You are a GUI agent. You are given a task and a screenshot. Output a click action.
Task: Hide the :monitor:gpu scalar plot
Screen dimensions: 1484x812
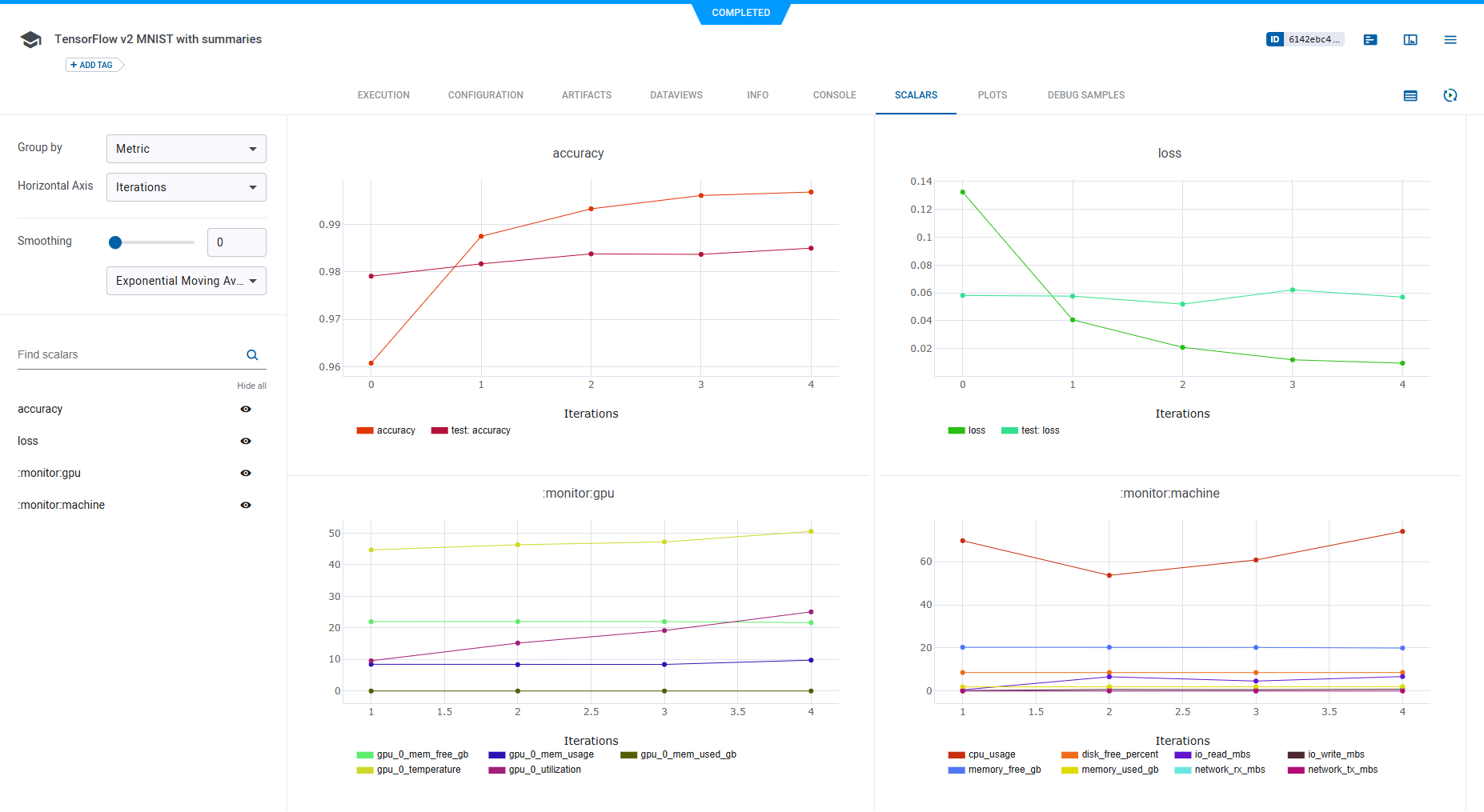point(246,474)
